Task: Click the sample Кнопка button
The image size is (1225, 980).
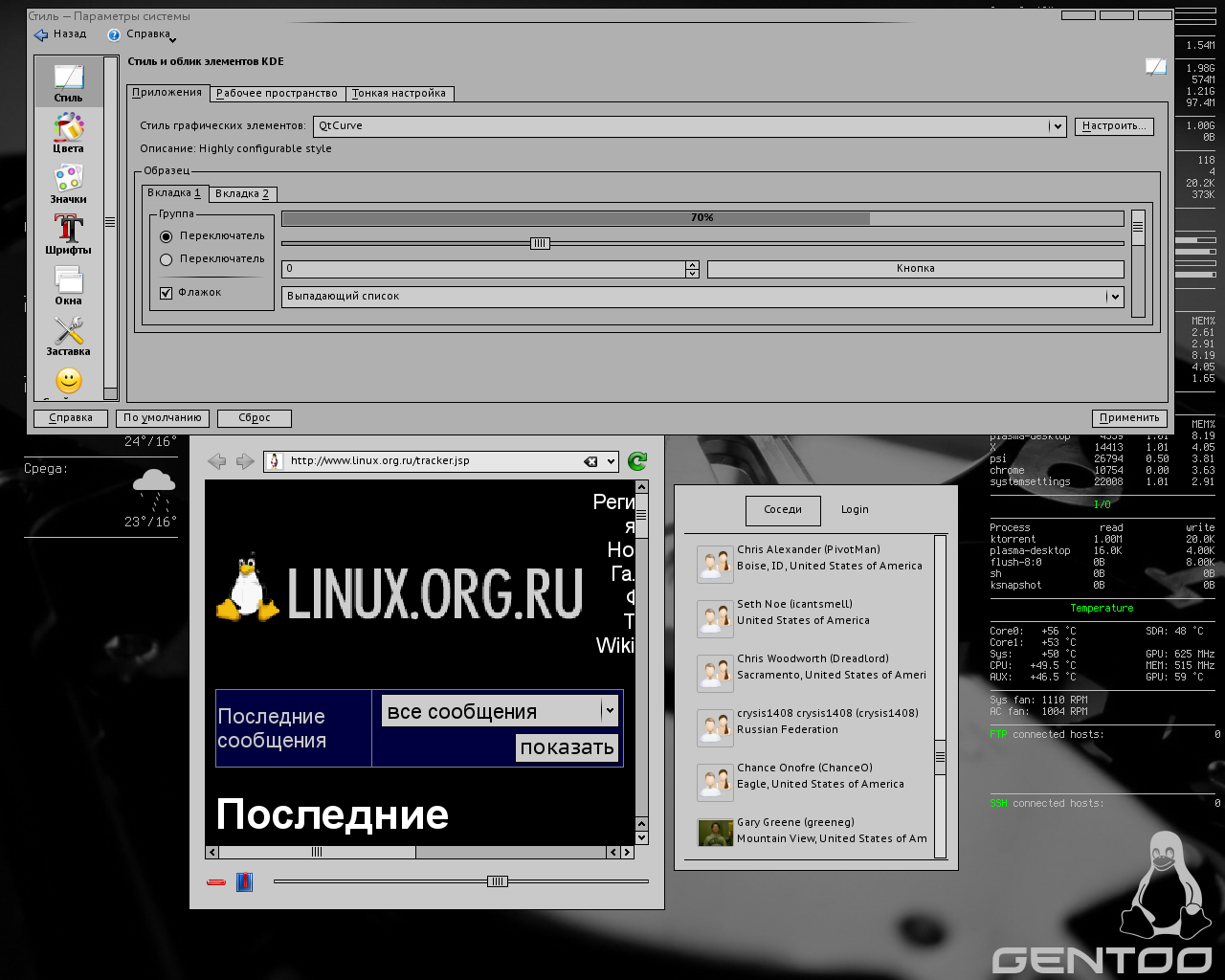Action: (916, 269)
